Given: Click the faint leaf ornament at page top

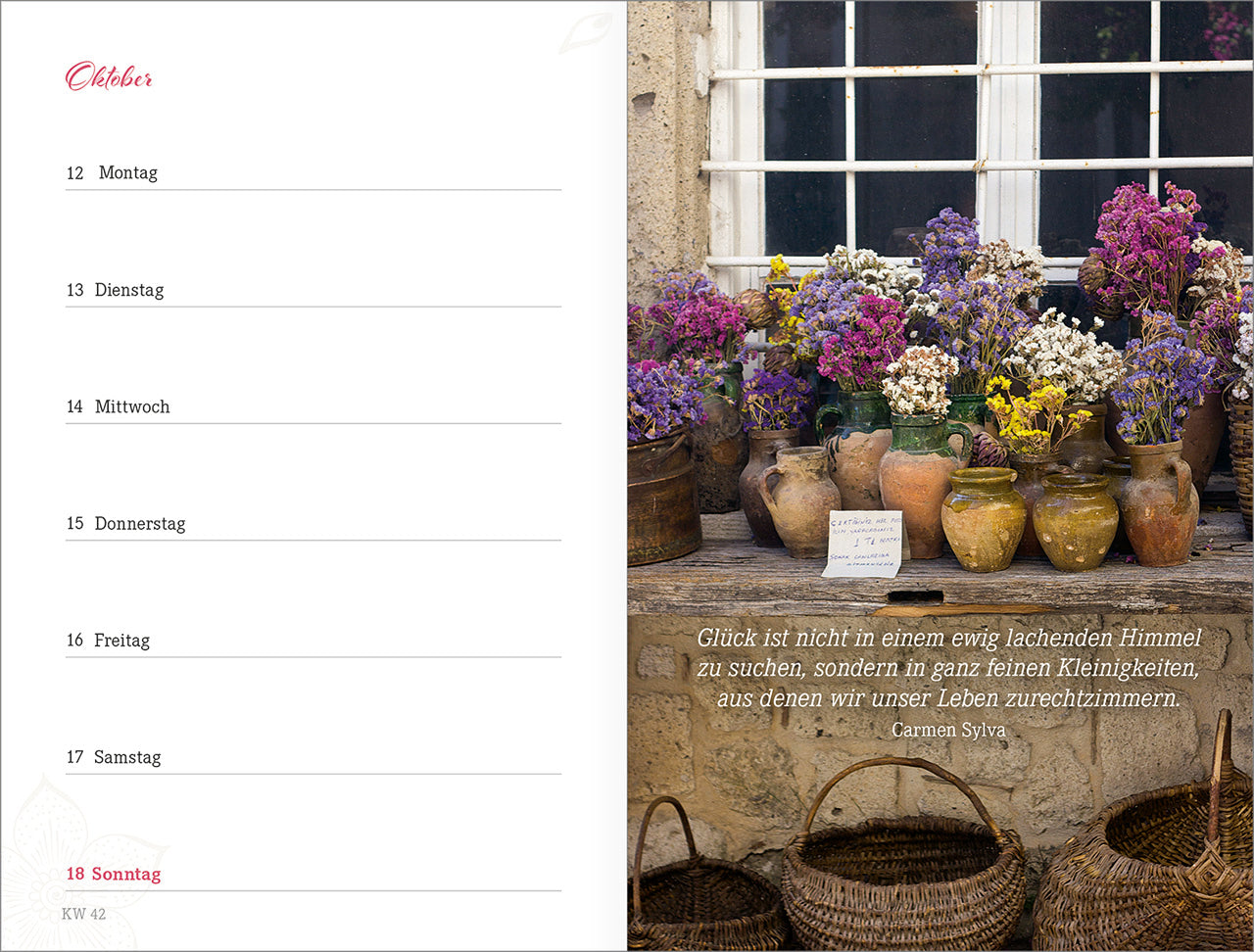Looking at the screenshot, I should (586, 32).
